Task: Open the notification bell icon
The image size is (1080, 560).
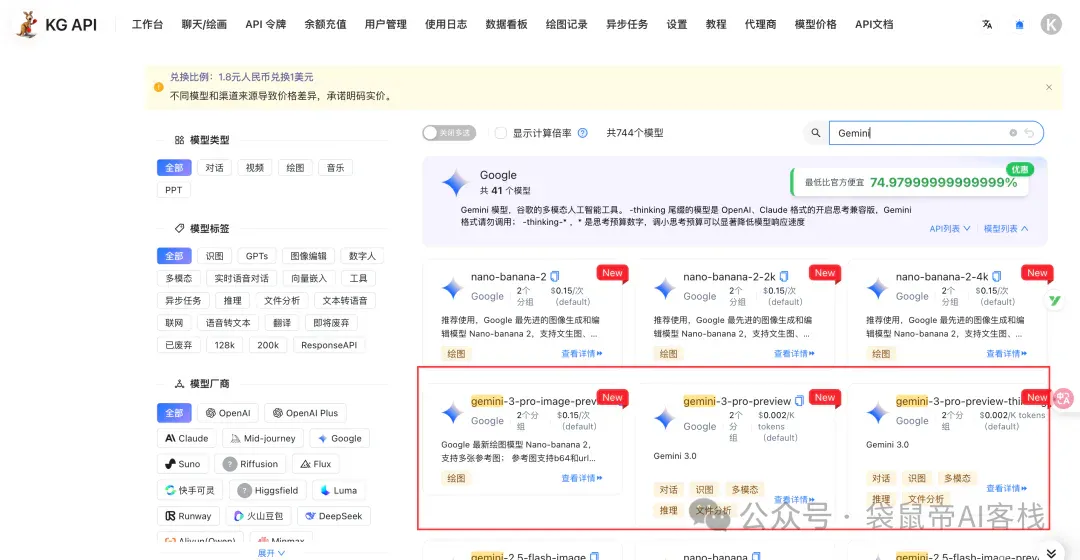Action: (1019, 25)
